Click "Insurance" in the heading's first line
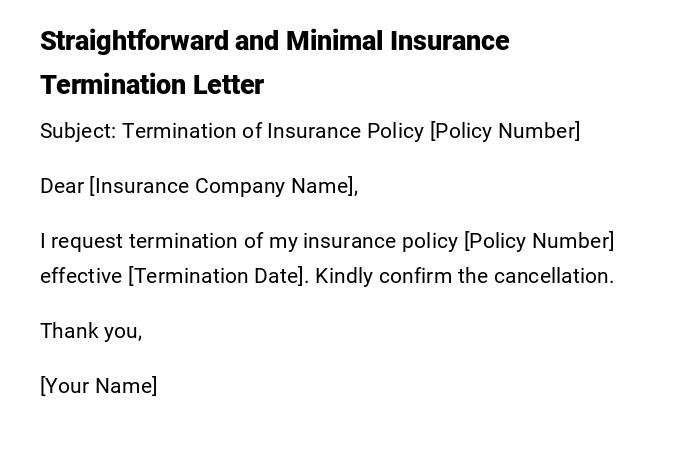700x449 pixels. (x=450, y=41)
